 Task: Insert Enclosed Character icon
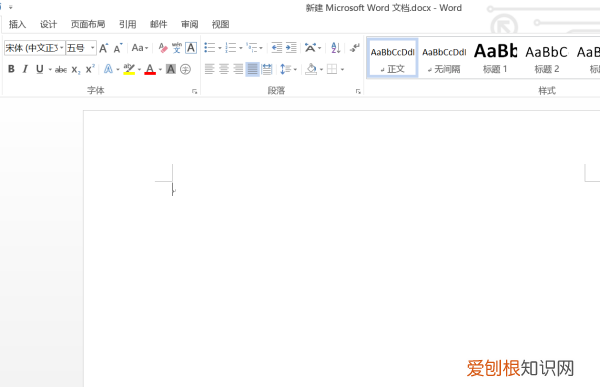[185, 69]
